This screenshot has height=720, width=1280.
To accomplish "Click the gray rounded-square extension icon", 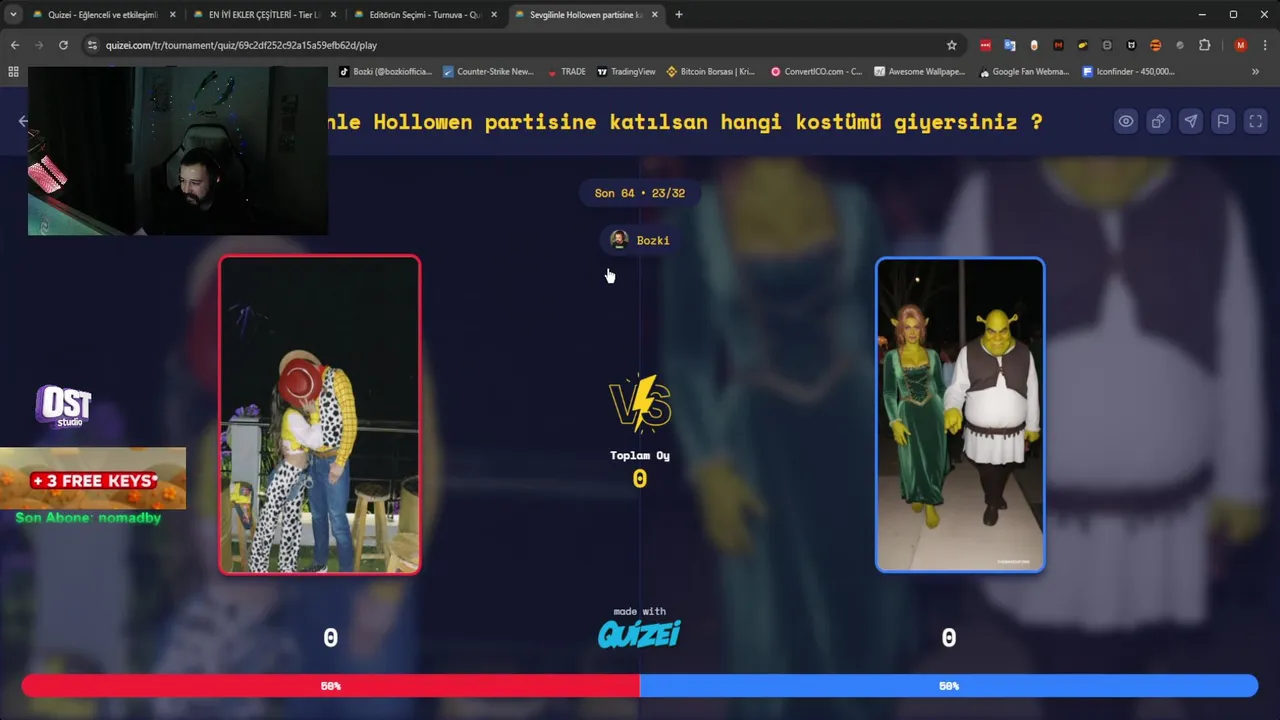I will tap(1107, 45).
